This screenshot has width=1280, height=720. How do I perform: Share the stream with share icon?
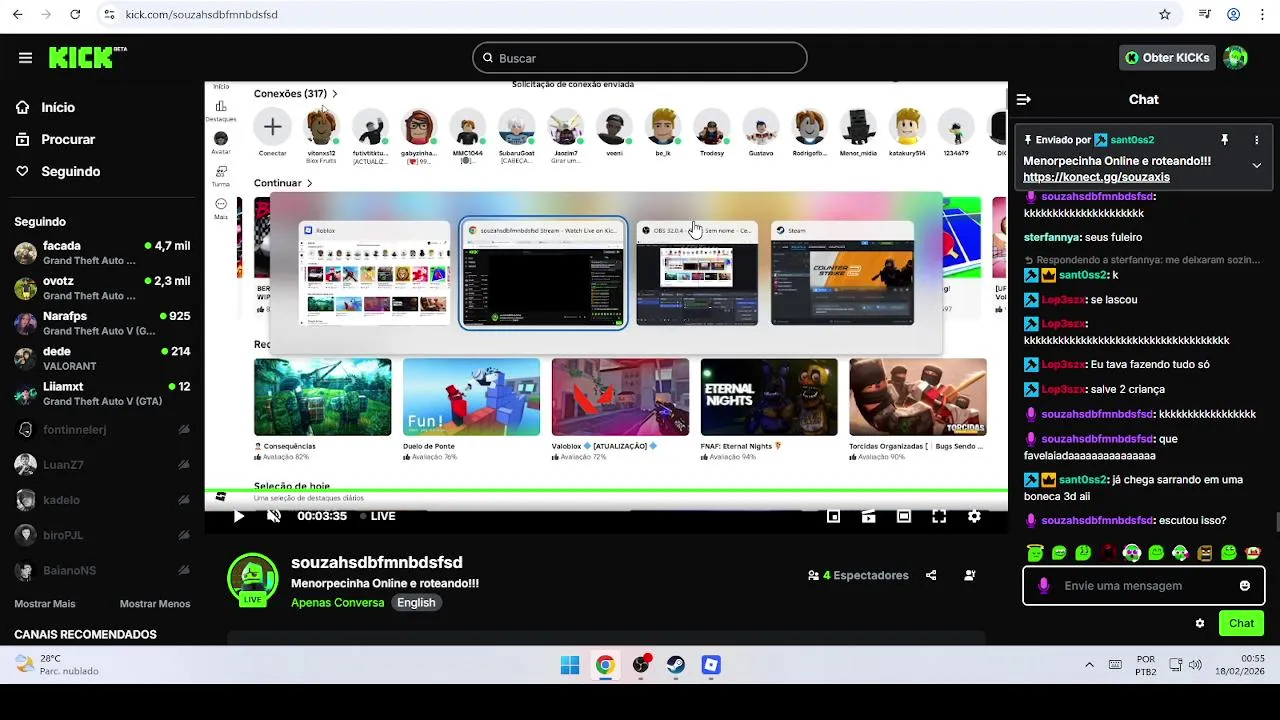point(931,576)
